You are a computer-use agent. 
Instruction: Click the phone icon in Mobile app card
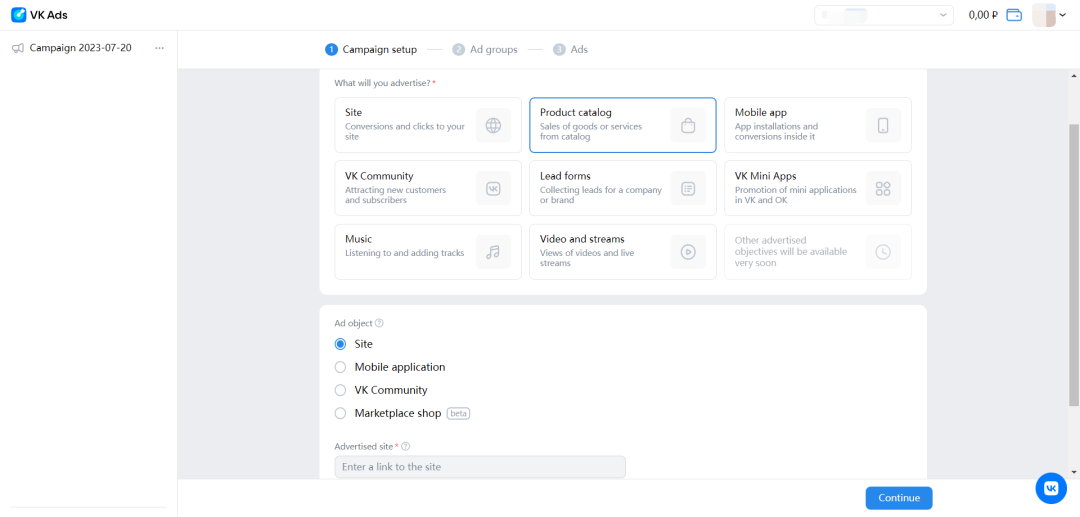pos(883,125)
